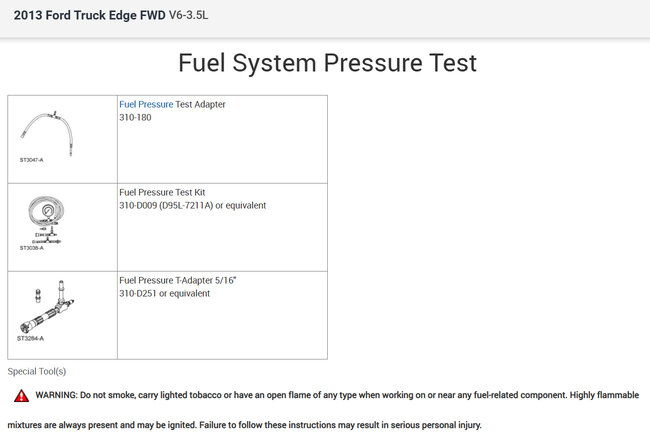
Task: Click the Fuel Pressure T-Adapter 5/16" text
Action: pos(176,280)
